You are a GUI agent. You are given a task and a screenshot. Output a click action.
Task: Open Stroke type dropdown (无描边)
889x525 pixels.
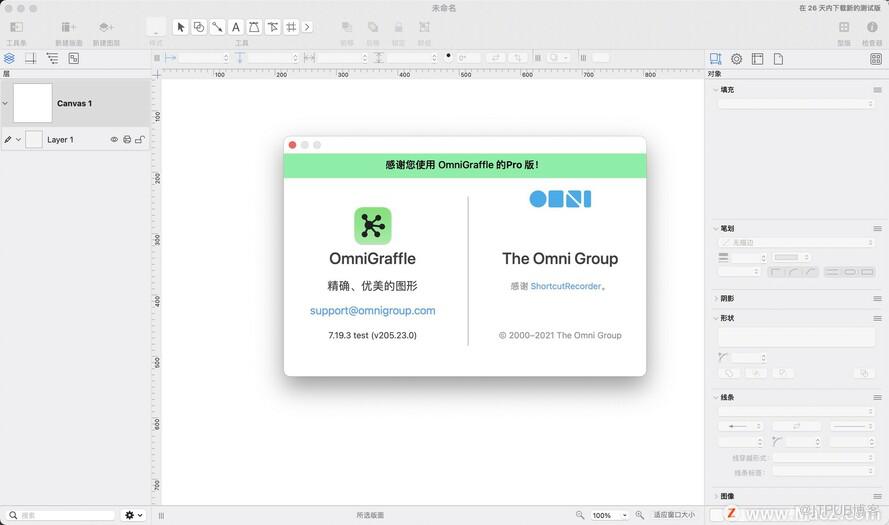(796, 243)
